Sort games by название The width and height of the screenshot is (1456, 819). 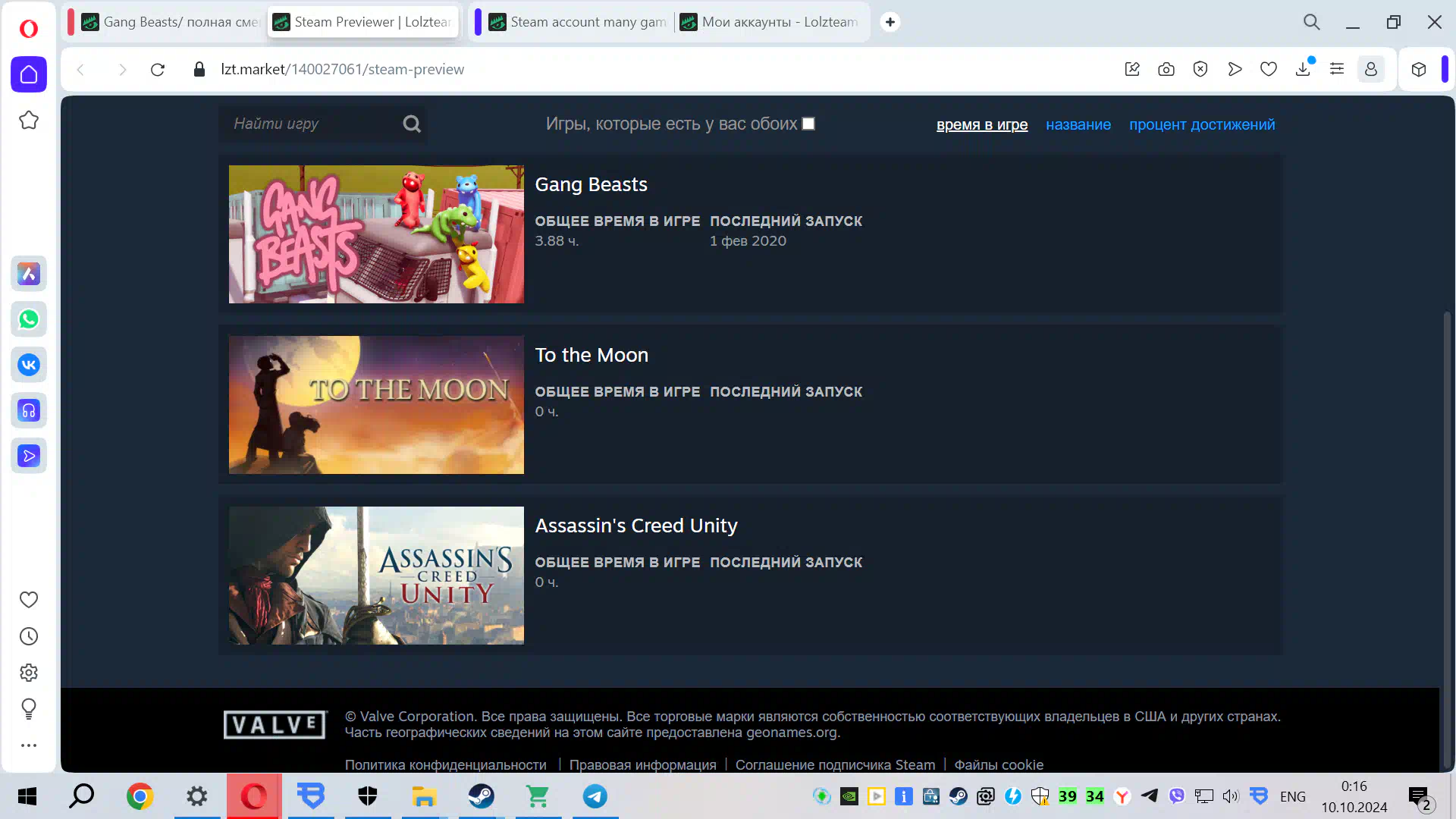coord(1078,124)
